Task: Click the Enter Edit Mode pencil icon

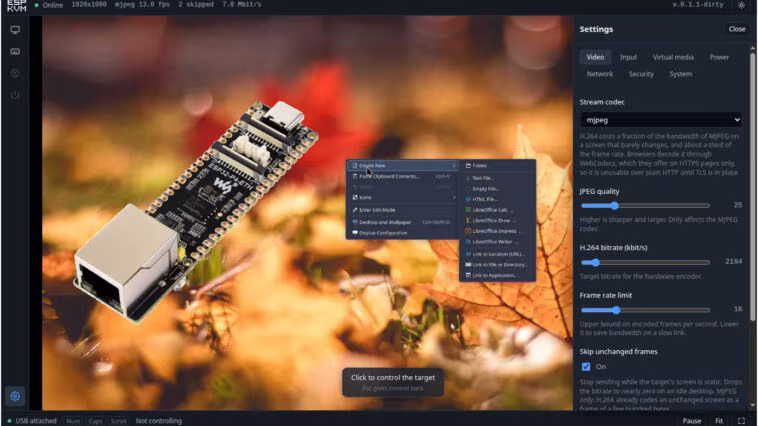Action: pyautogui.click(x=355, y=210)
